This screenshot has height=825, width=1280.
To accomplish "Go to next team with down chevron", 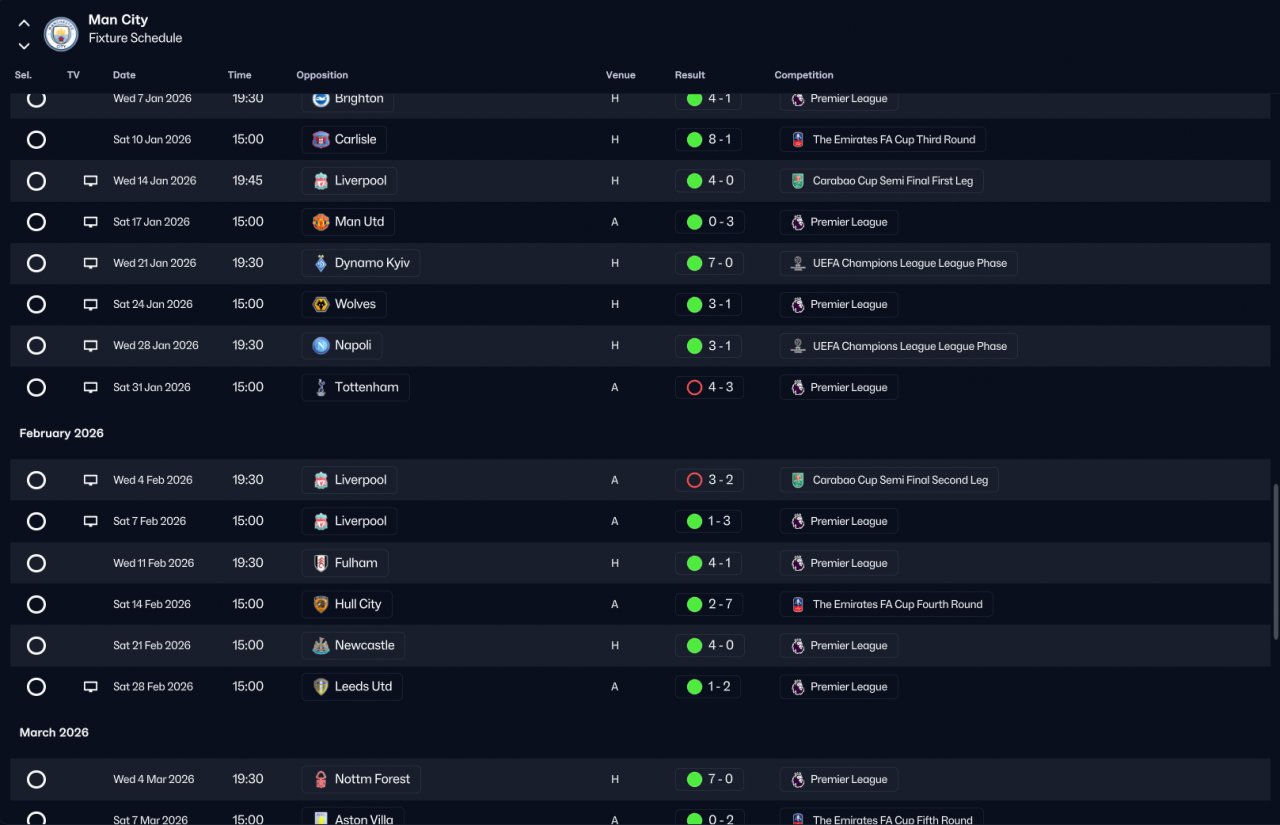I will click(24, 46).
